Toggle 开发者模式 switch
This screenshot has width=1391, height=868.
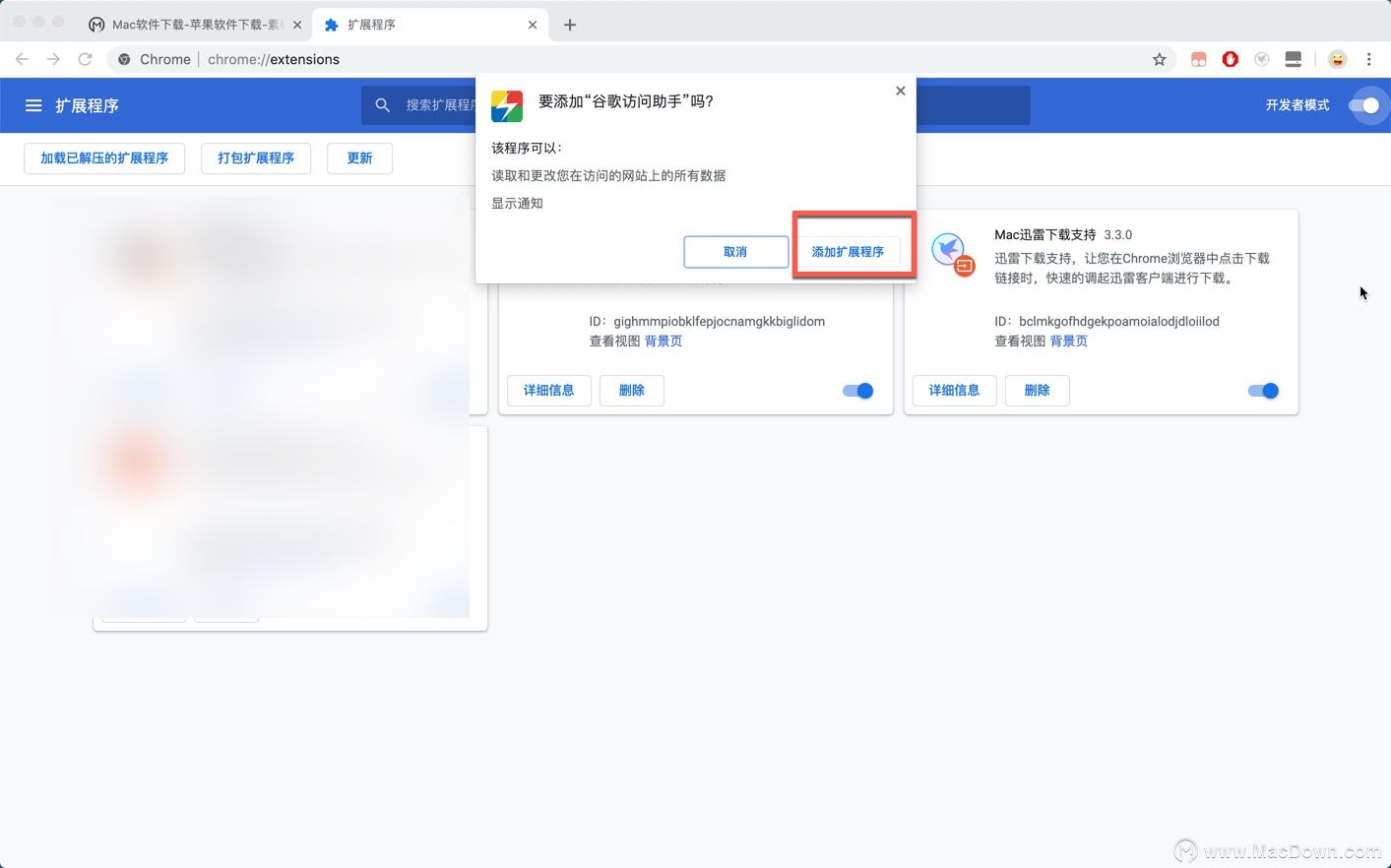[x=1364, y=105]
